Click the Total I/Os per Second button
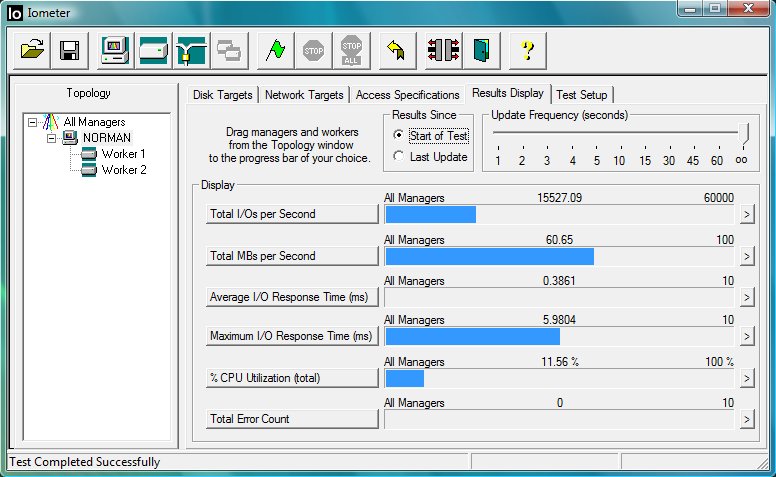The height and width of the screenshot is (477, 776). pos(292,214)
